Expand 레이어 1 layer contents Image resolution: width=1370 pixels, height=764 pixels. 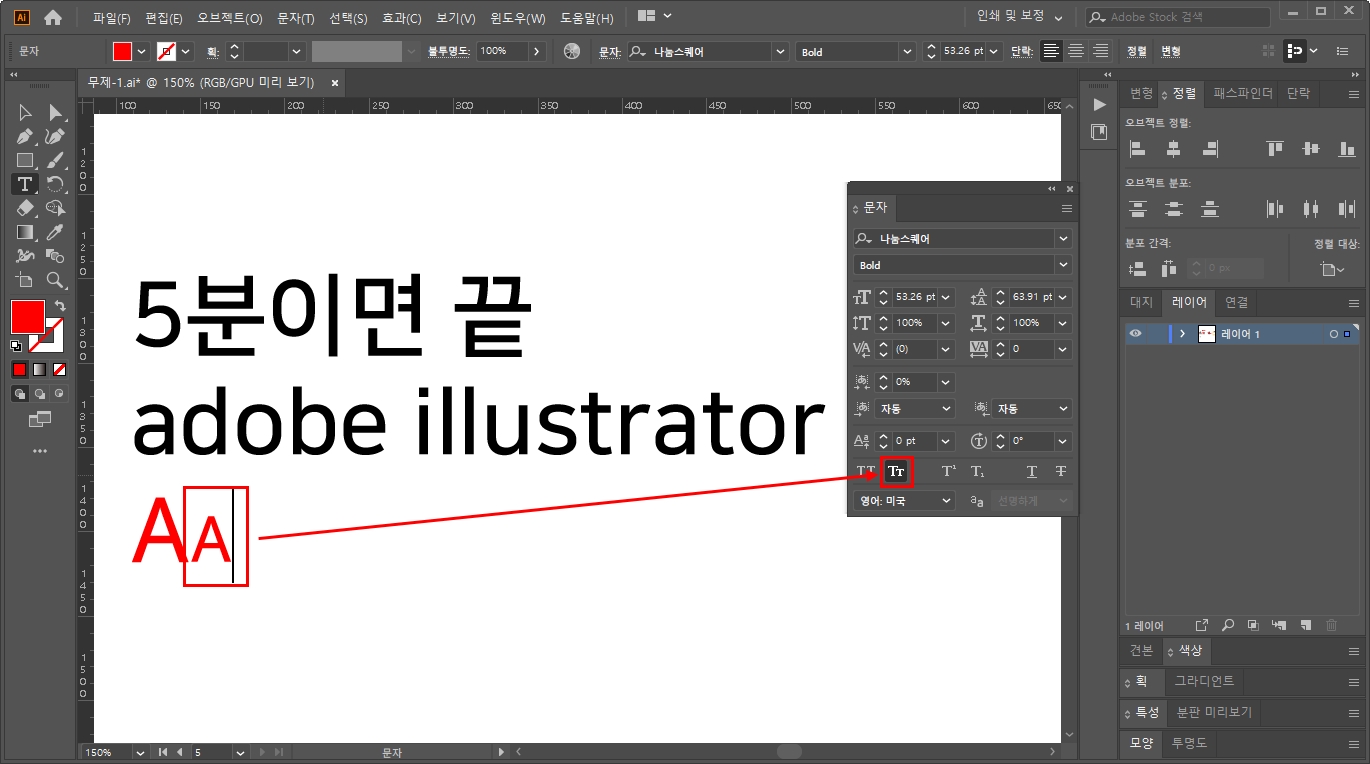(1183, 334)
